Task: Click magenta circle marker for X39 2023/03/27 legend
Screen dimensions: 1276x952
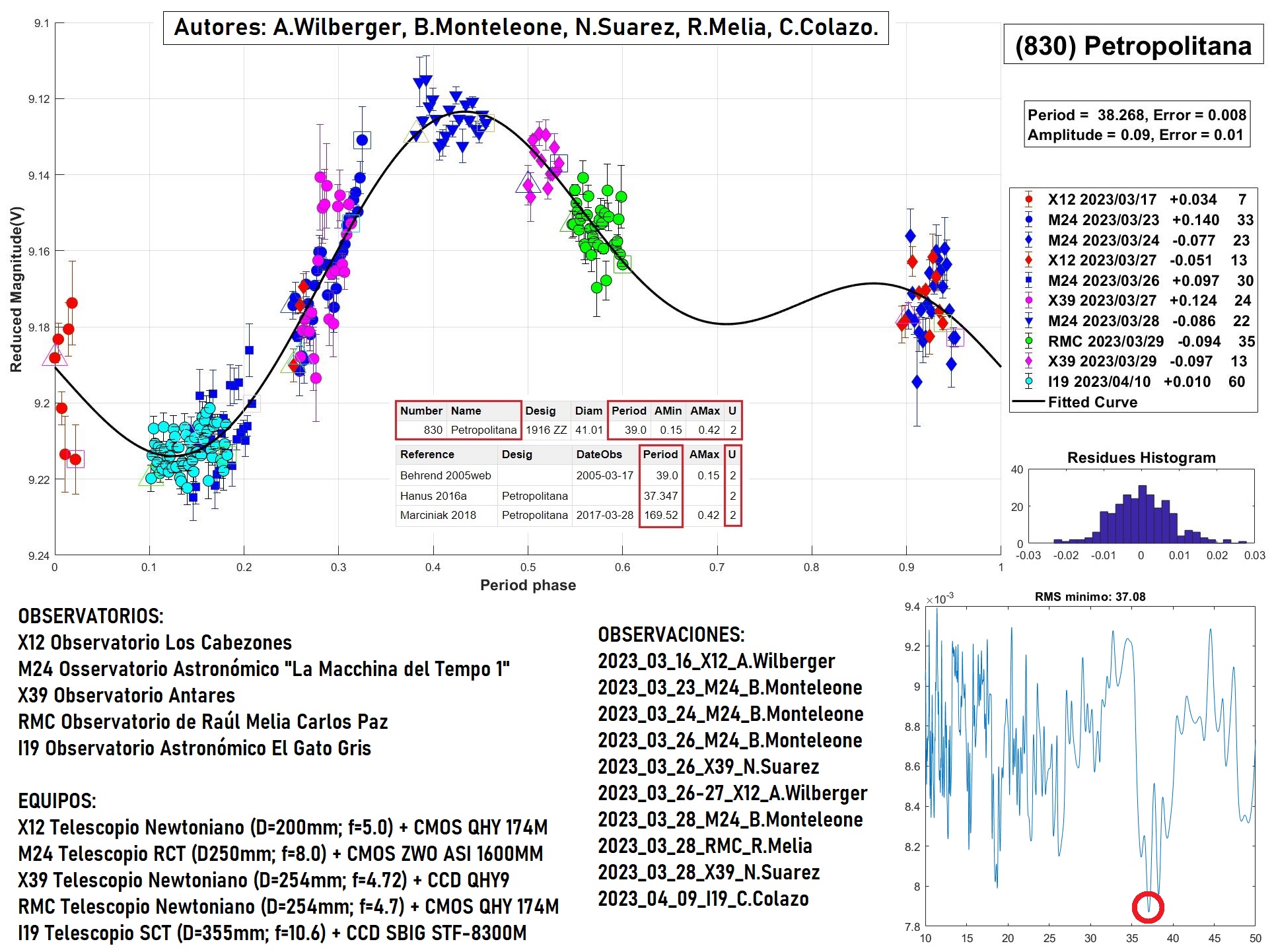Action: 1028,300
